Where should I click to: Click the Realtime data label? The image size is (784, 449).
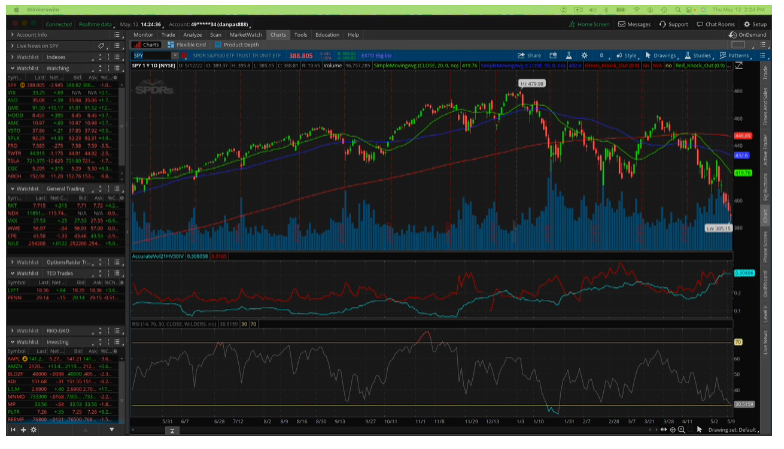pos(95,24)
